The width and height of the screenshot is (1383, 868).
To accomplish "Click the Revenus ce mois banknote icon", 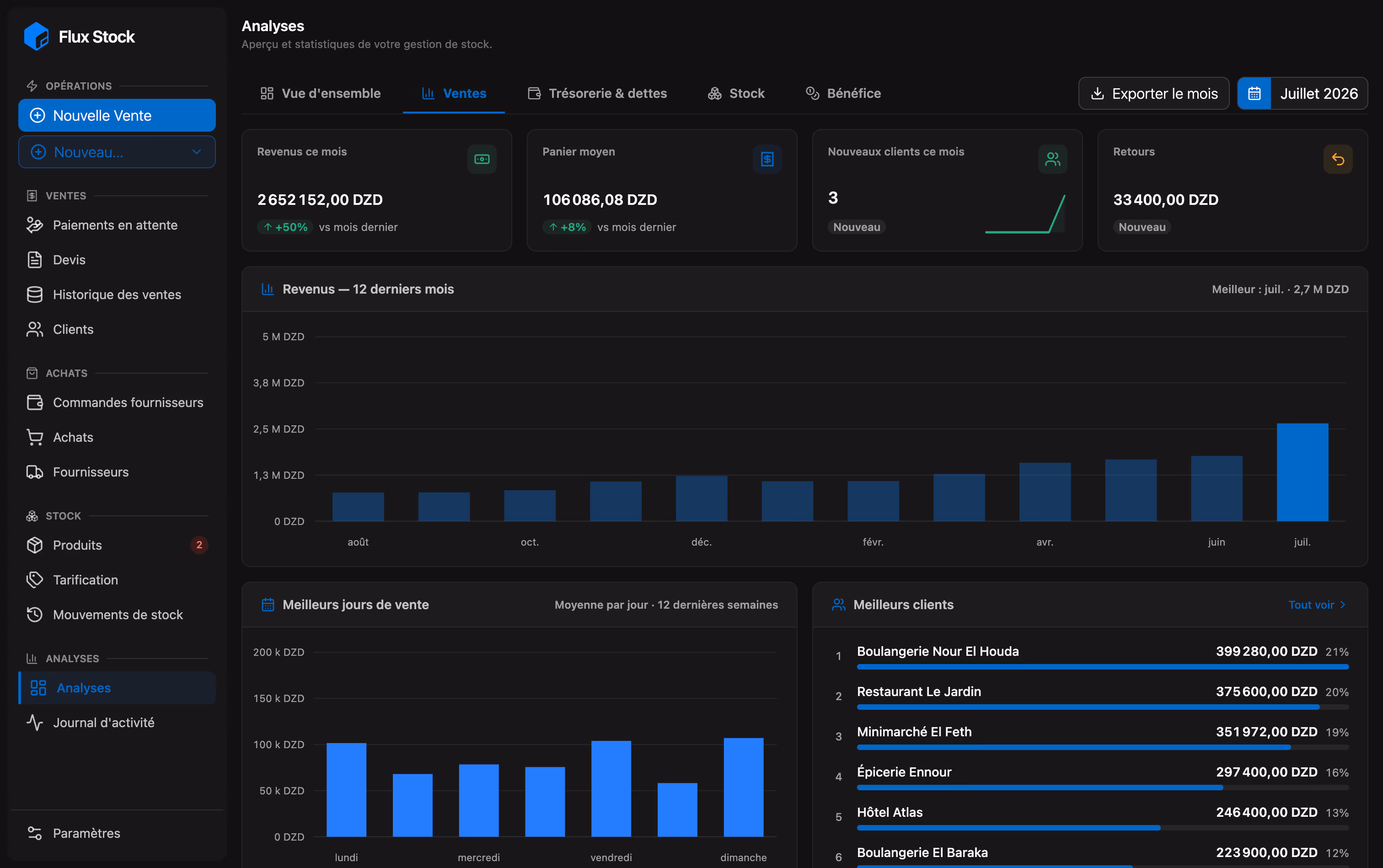I will point(482,159).
